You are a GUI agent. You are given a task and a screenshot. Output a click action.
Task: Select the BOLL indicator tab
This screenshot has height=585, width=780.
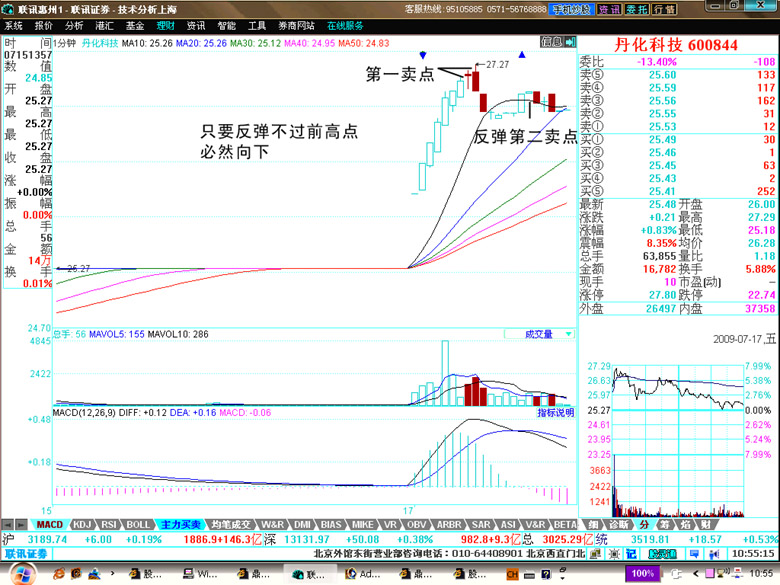(x=138, y=524)
